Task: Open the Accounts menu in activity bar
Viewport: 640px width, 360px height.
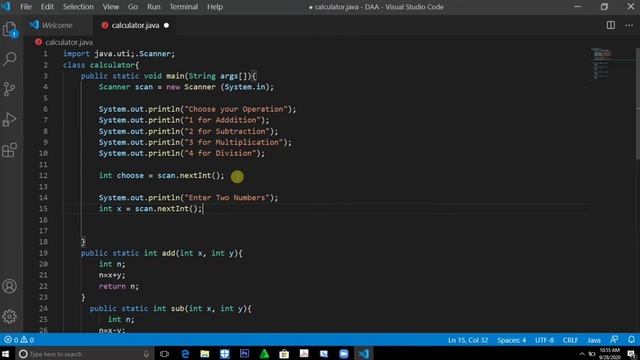Action: (x=9, y=286)
